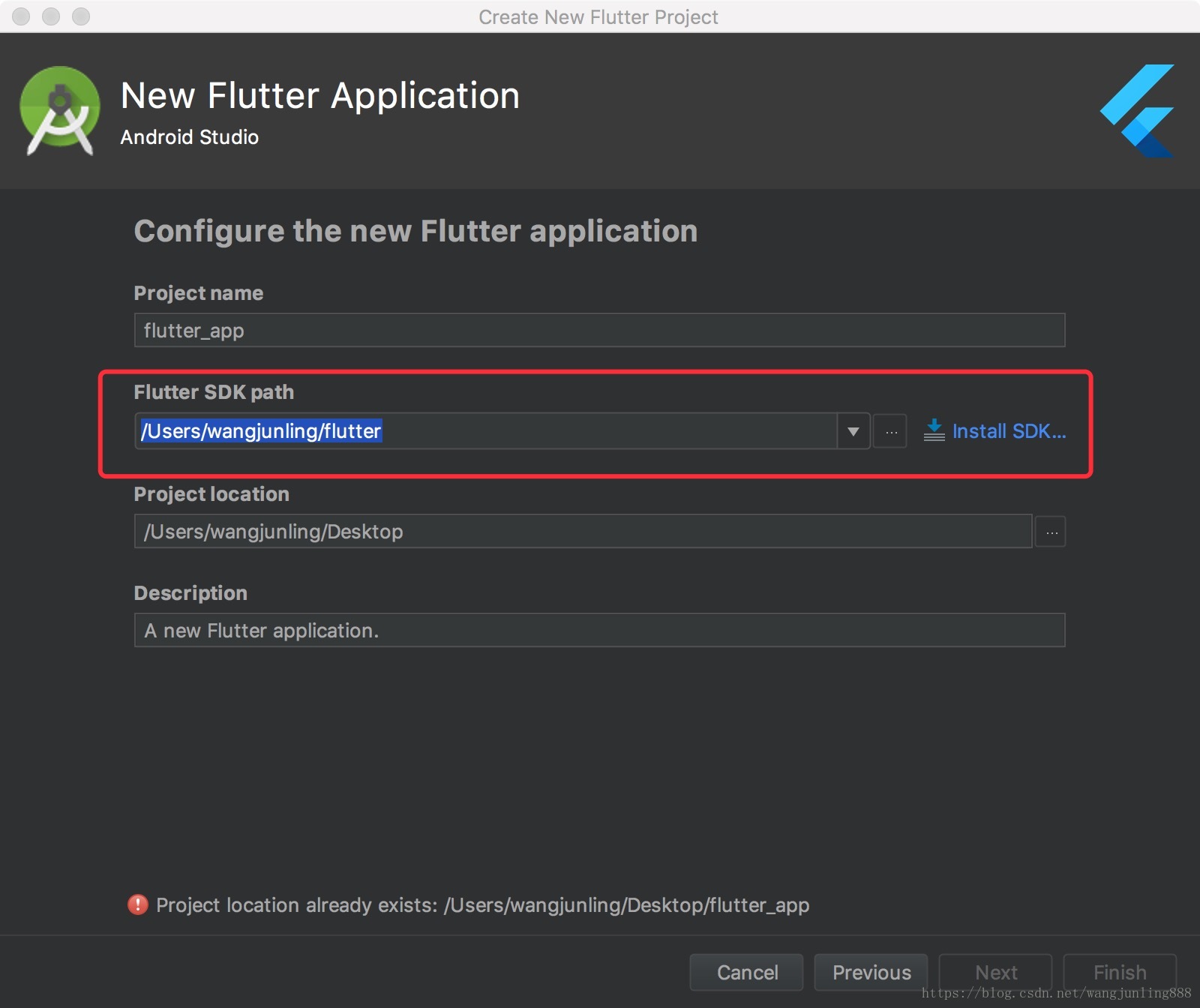Click the Install SDK download icon
This screenshot has height=1008, width=1200.
[934, 430]
